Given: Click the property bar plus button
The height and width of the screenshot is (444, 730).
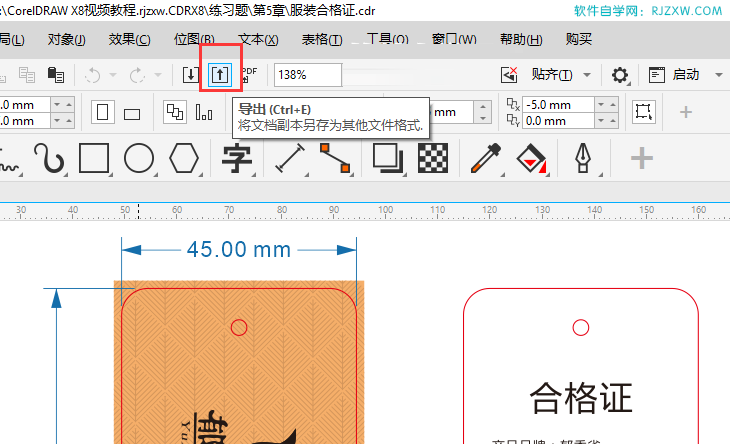Looking at the screenshot, I should pyautogui.click(x=685, y=112).
